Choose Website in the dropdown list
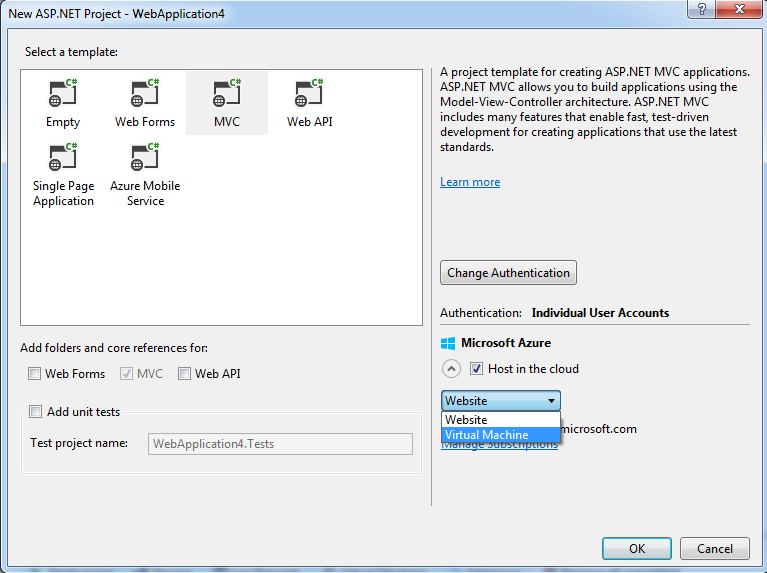 tap(500, 419)
